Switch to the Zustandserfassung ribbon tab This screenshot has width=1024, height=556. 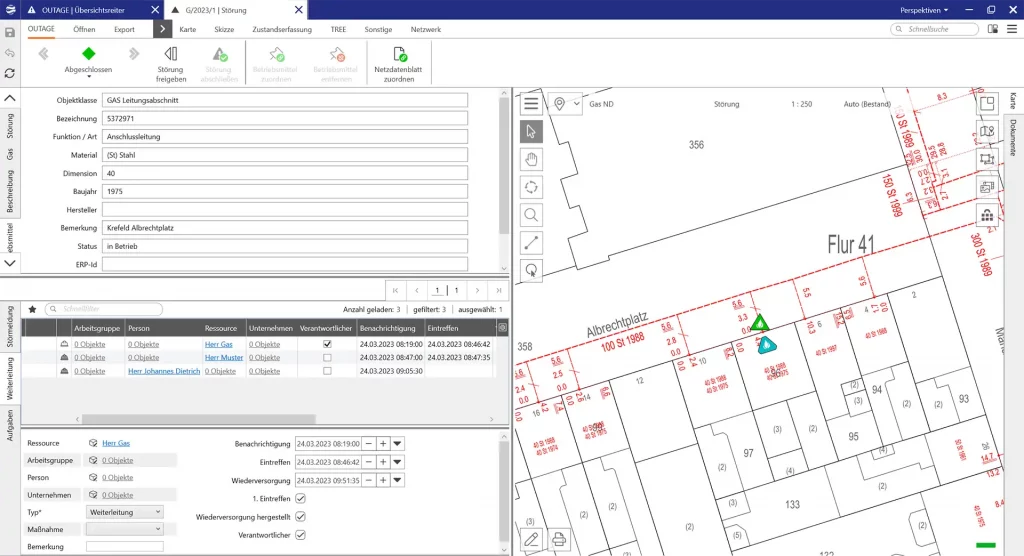281,30
